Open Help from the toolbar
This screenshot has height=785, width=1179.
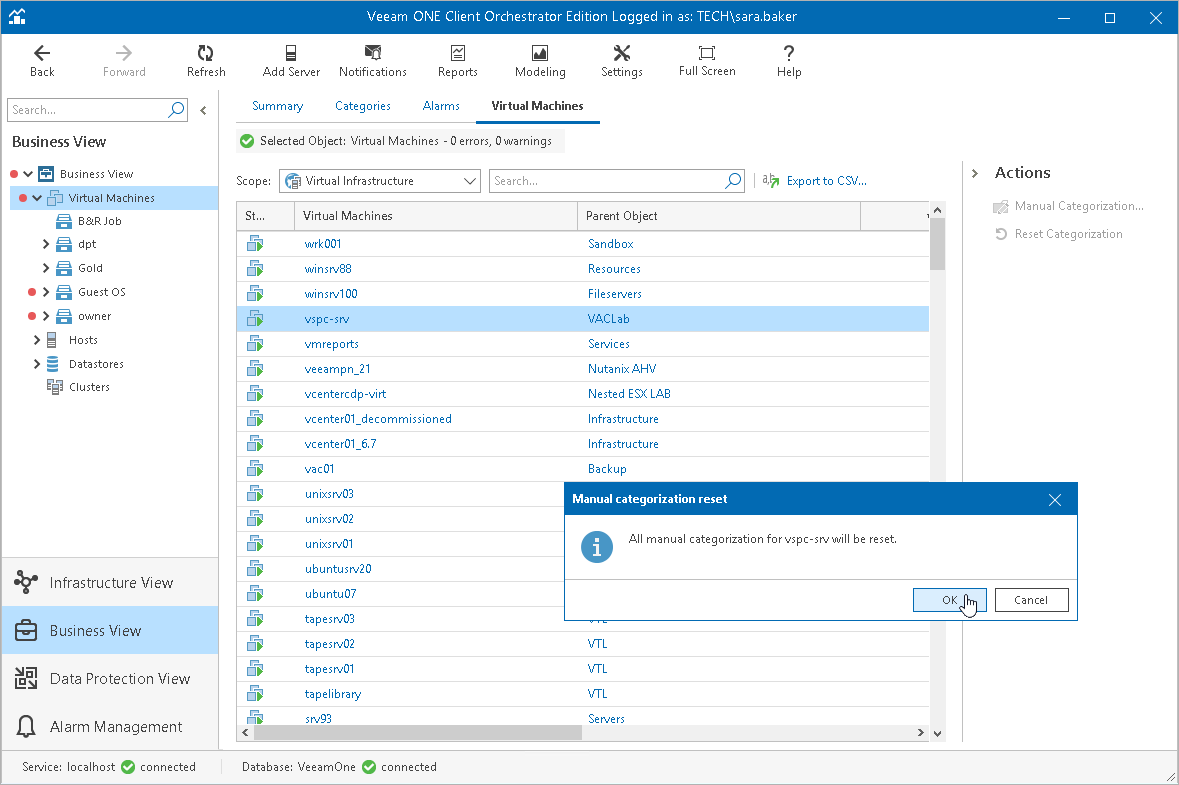tap(789, 61)
